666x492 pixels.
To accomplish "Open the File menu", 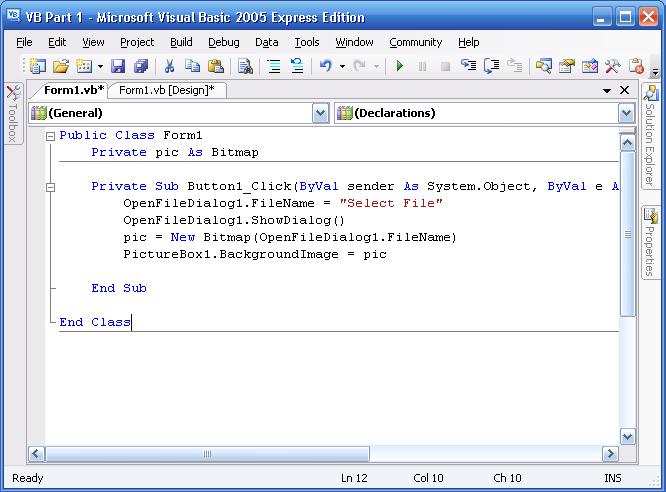I will click(24, 42).
